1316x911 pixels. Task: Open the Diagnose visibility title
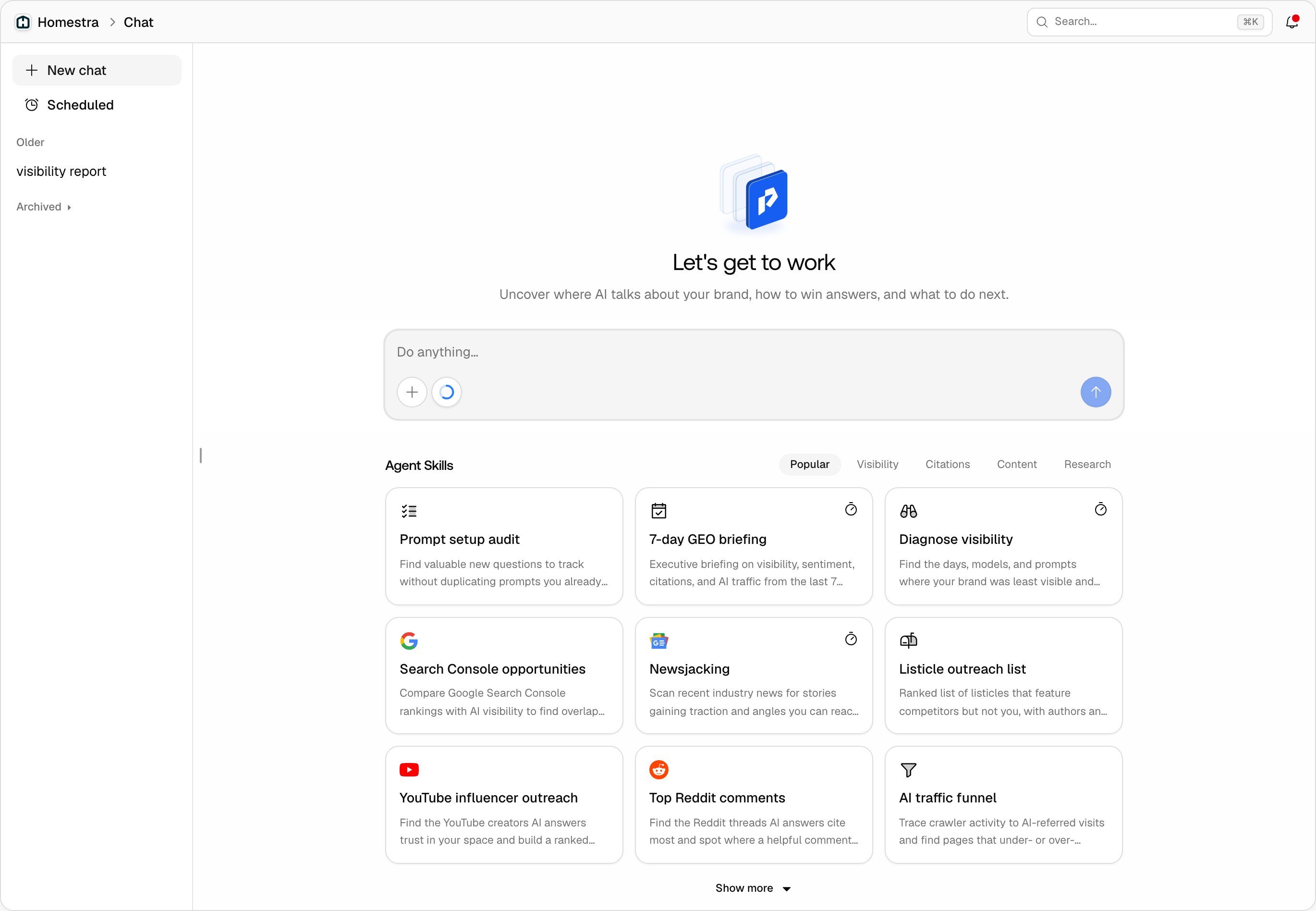pos(955,540)
